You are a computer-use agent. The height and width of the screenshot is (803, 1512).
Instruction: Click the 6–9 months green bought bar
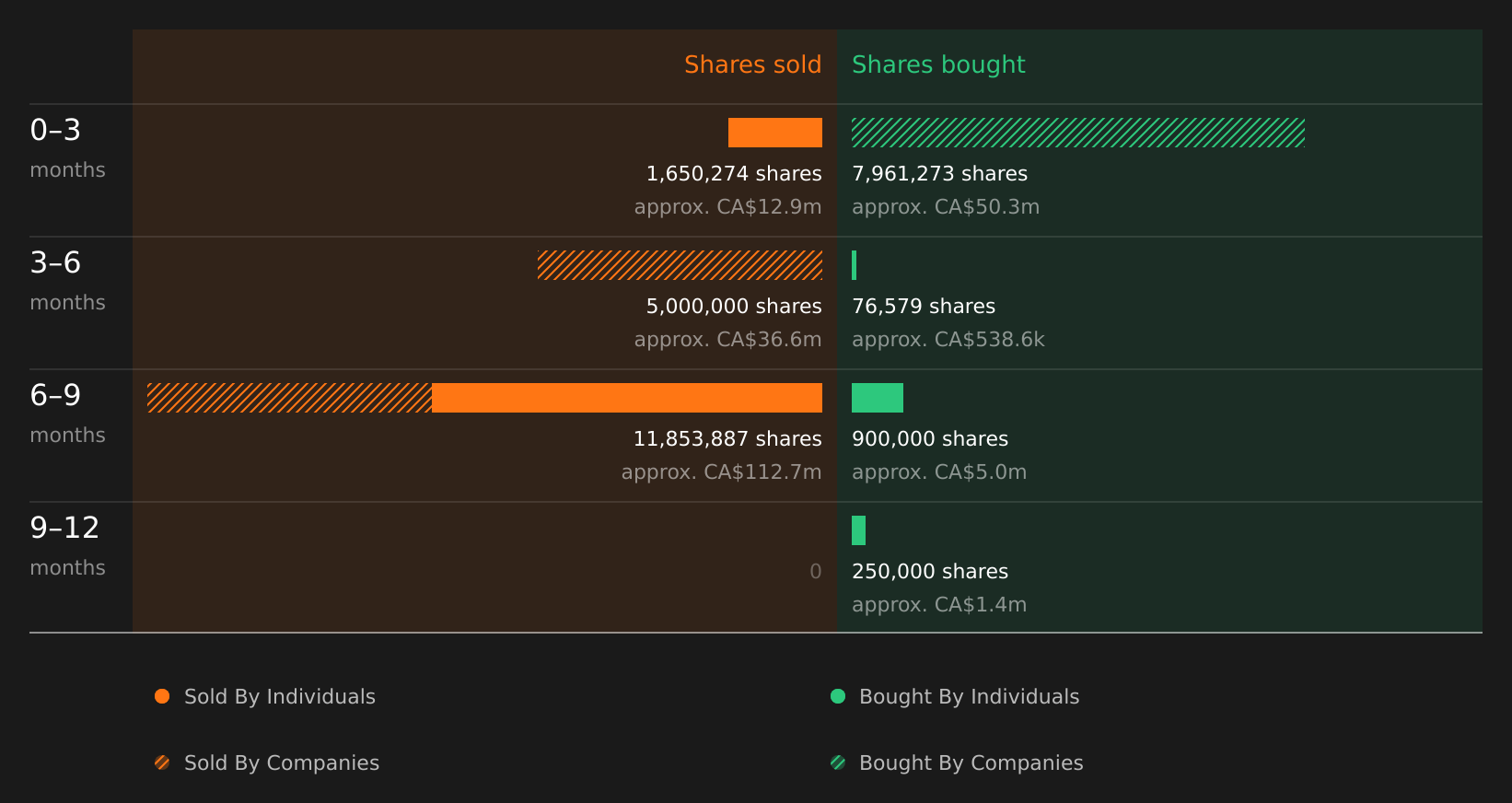[x=878, y=398]
